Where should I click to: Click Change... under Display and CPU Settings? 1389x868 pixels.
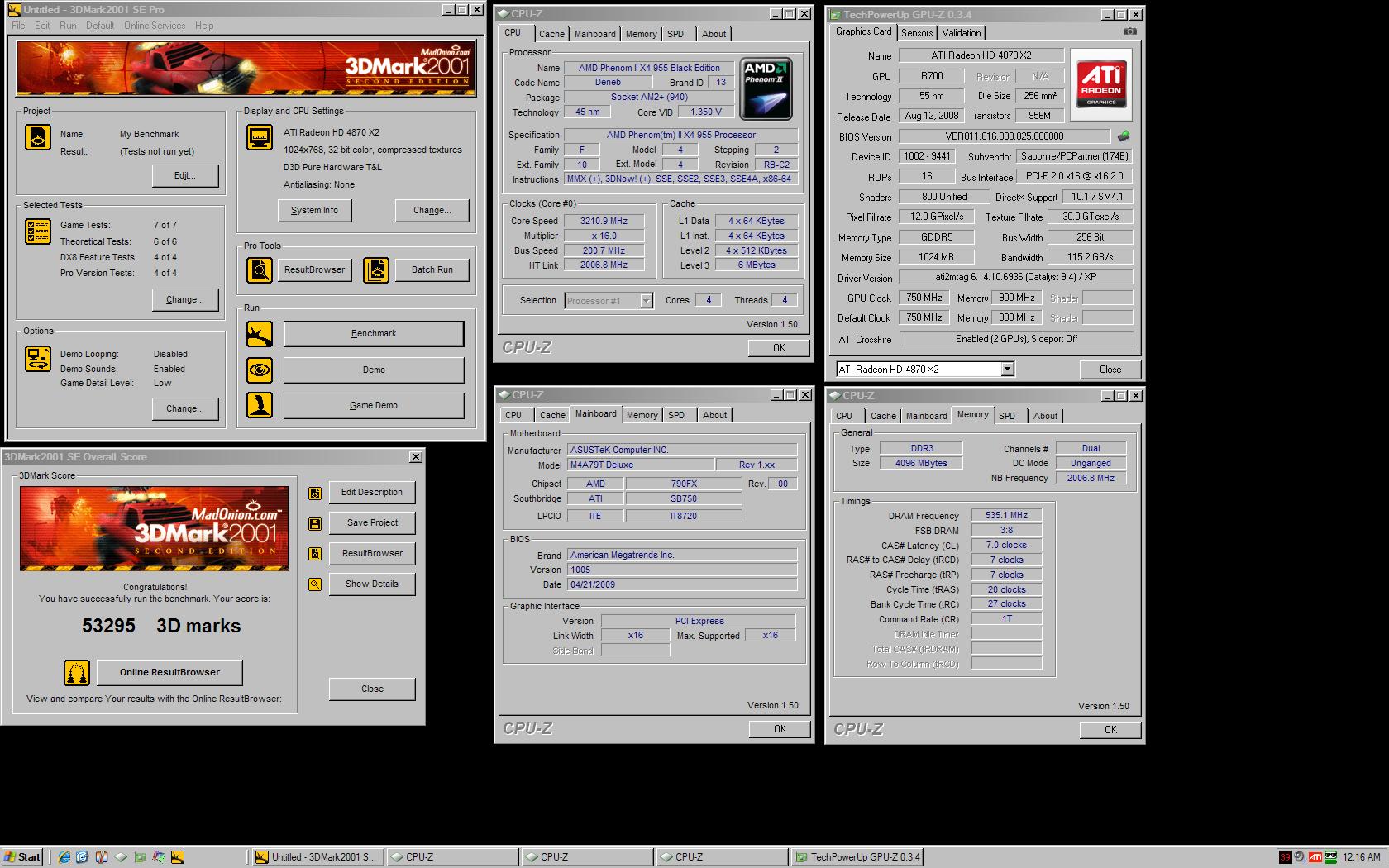point(432,211)
